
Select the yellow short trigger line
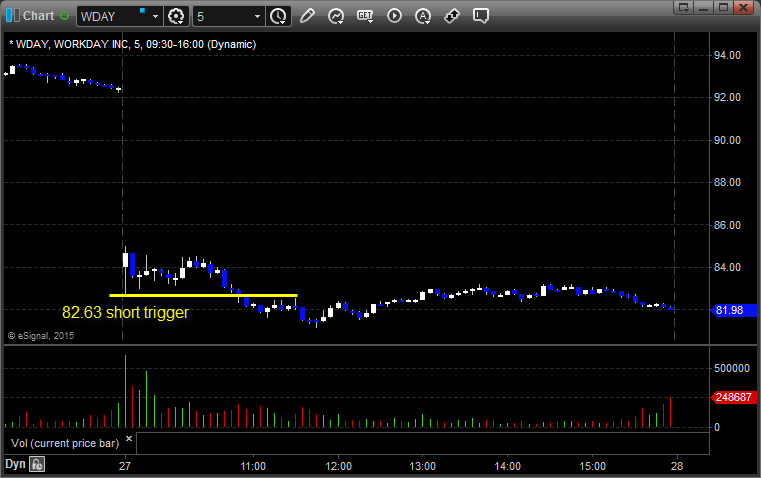203,295
